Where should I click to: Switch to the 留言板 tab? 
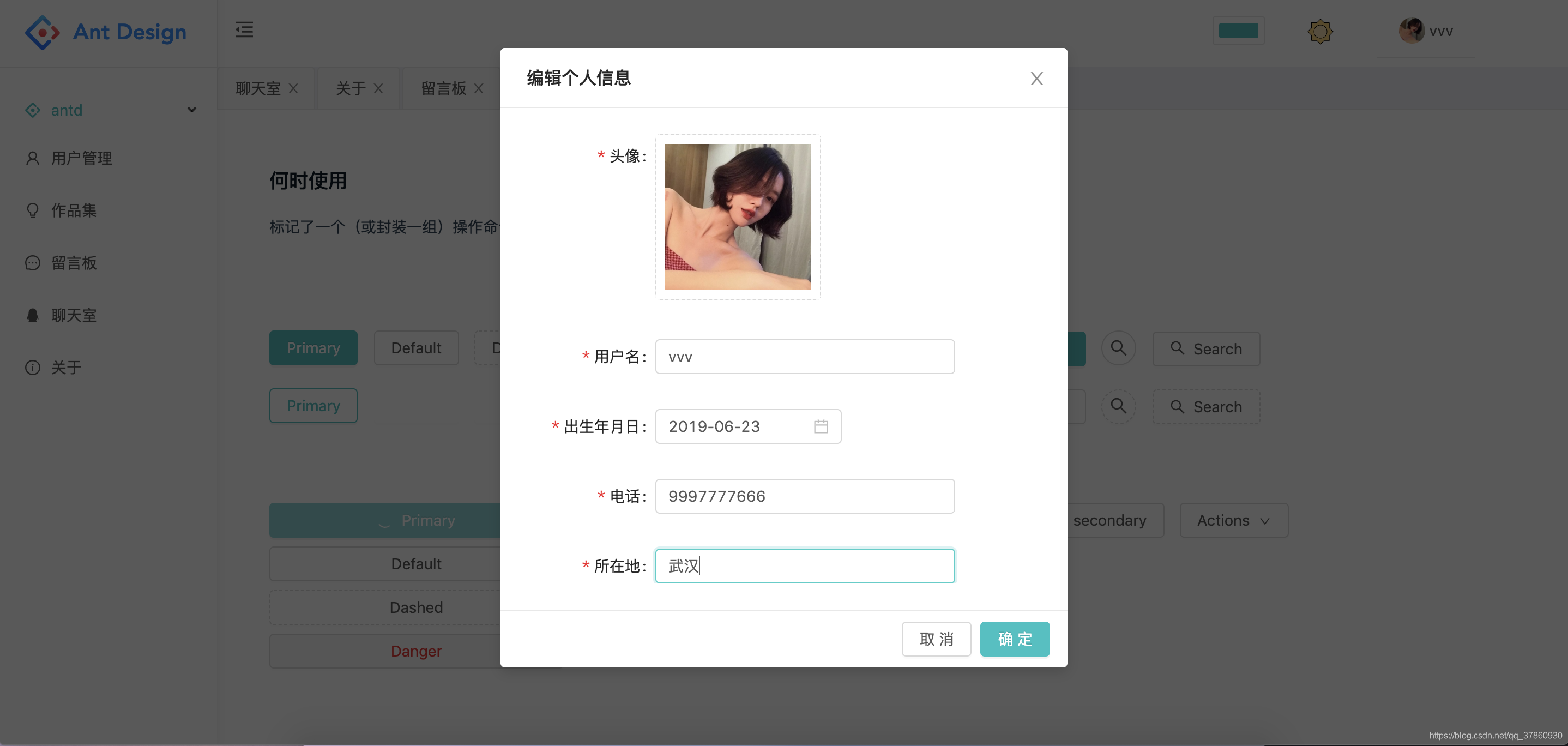coord(444,88)
